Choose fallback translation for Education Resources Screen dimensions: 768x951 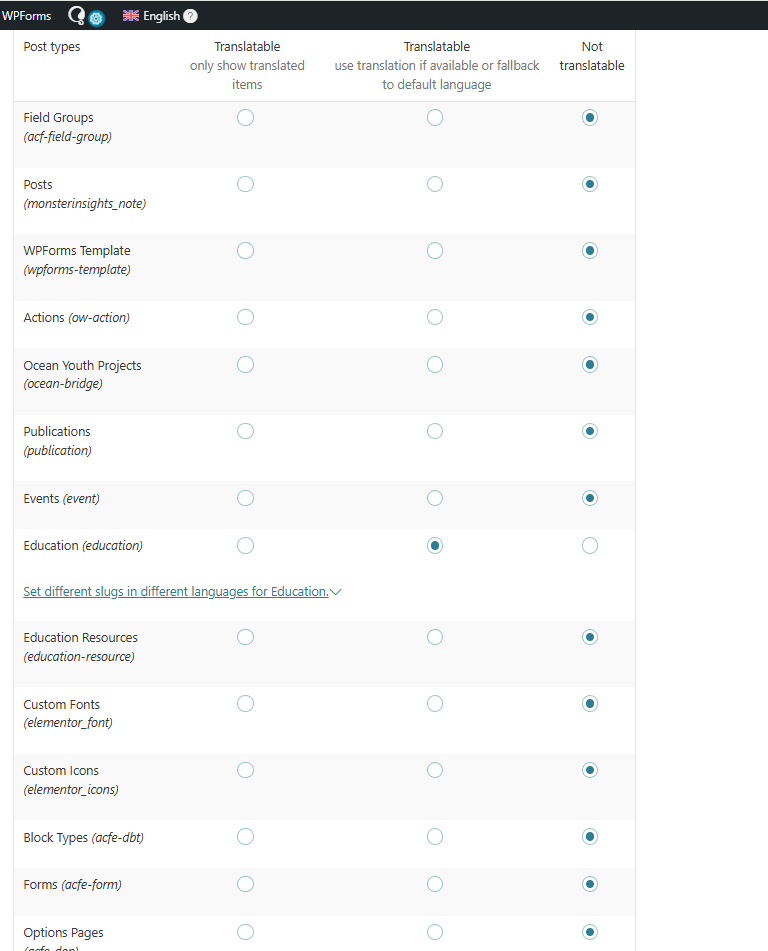click(x=435, y=638)
